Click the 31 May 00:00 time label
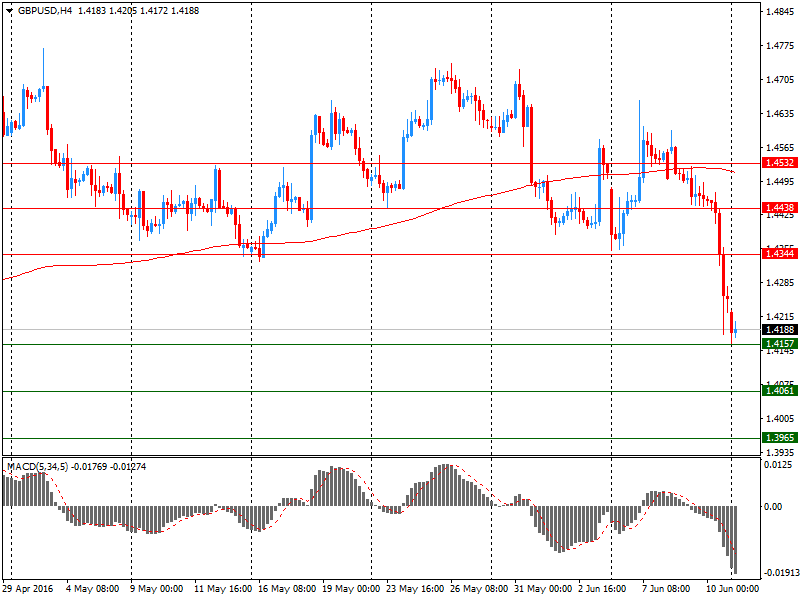Screen dimensions: 800x600 click(541, 590)
